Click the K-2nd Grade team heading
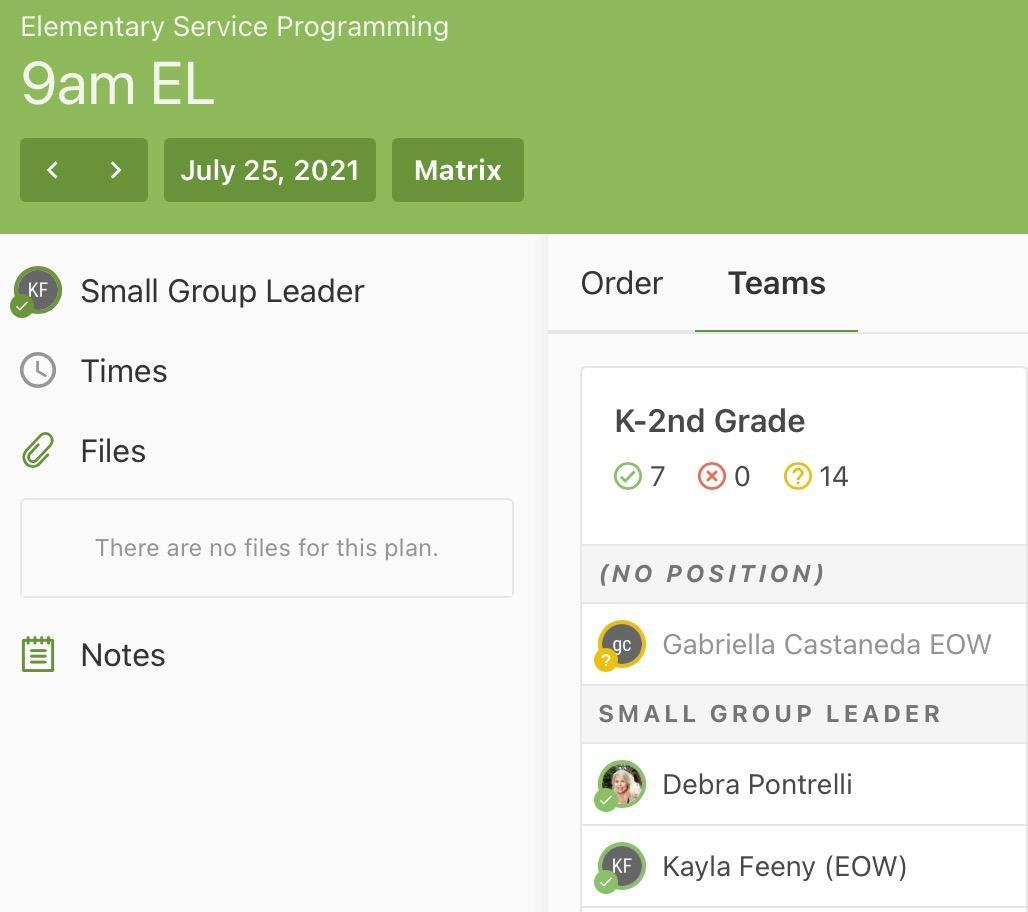 [709, 421]
